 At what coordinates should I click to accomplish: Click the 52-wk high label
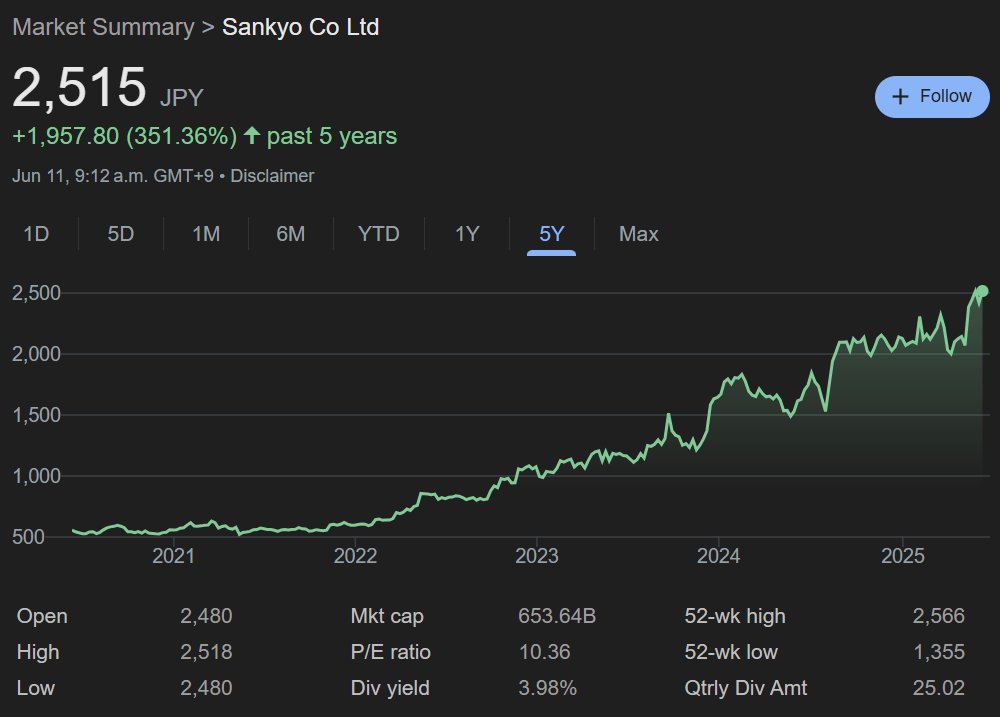(735, 616)
